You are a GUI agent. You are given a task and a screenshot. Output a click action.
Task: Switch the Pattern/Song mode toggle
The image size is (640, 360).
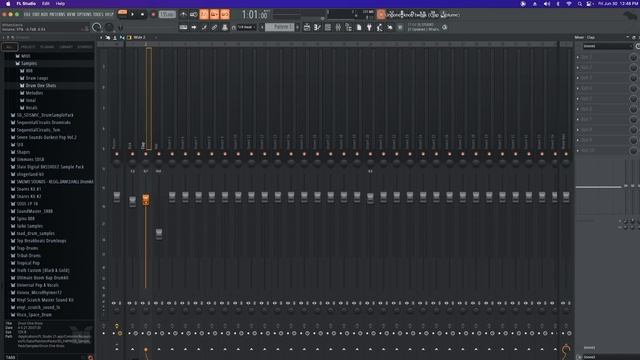click(122, 14)
